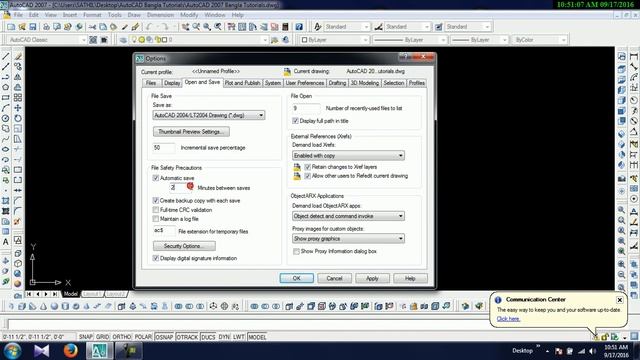Click the Match Properties brush icon

click(x=125, y=27)
